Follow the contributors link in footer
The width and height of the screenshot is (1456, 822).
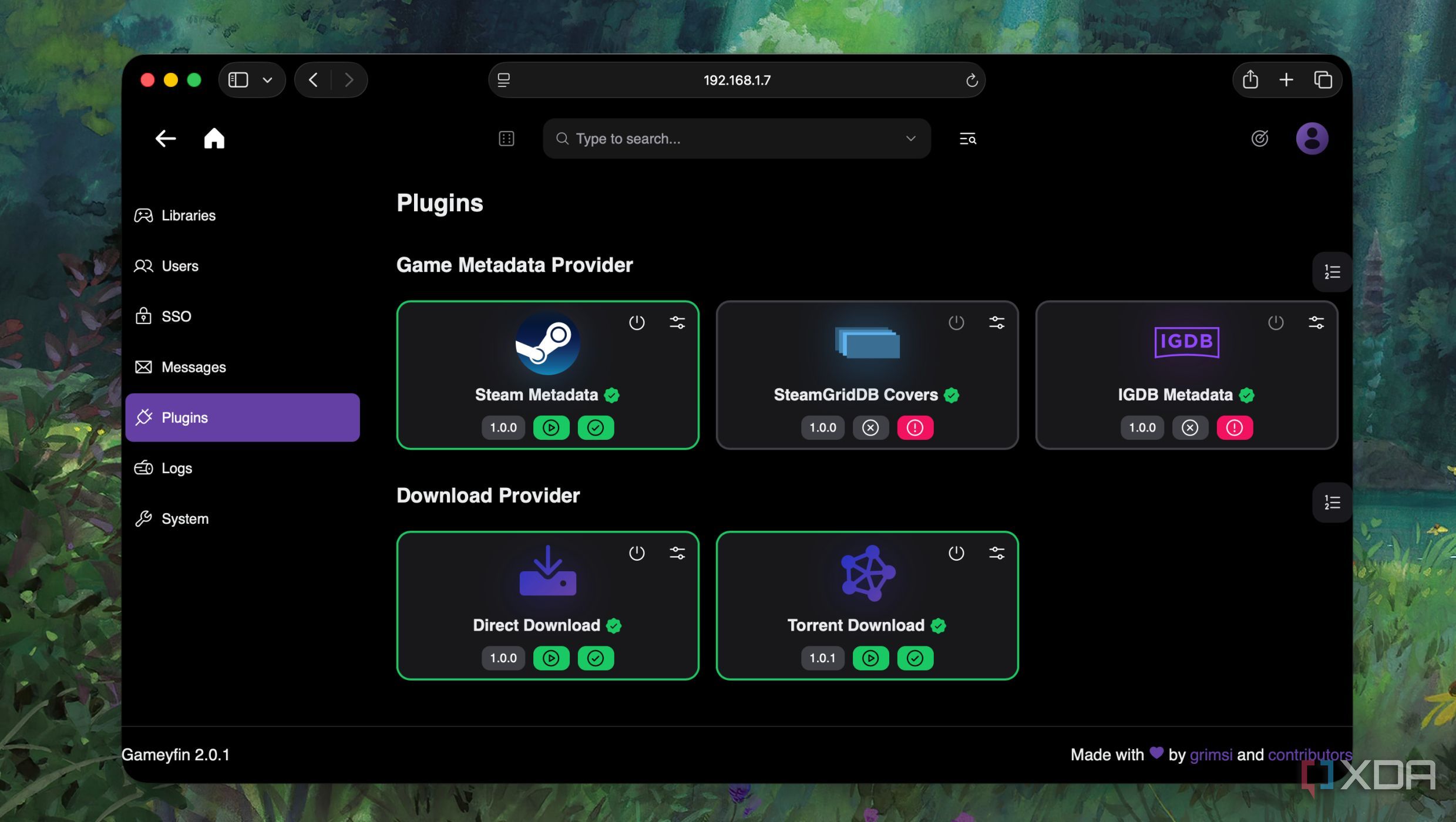1310,754
